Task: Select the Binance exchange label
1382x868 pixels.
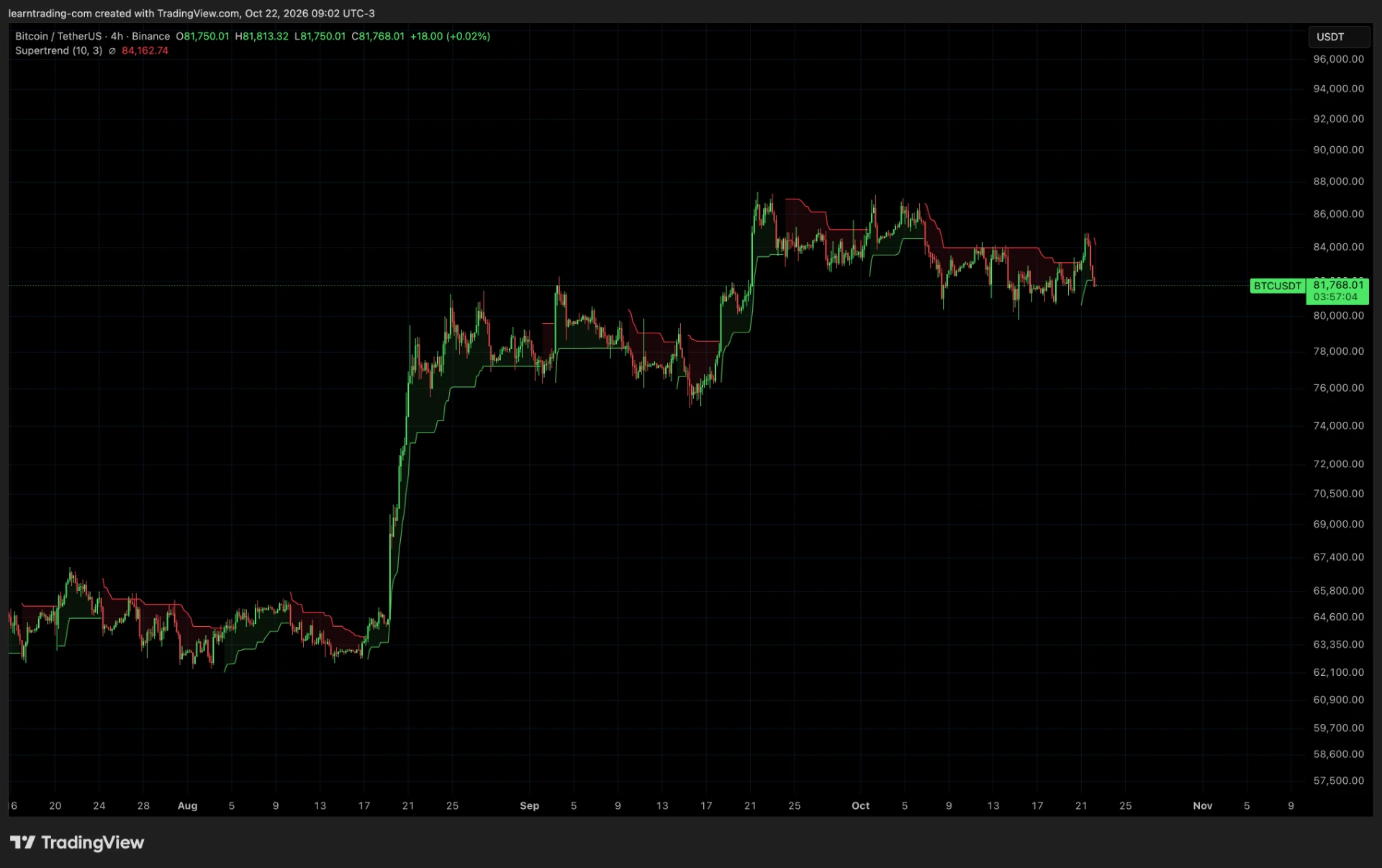Action: pos(150,36)
